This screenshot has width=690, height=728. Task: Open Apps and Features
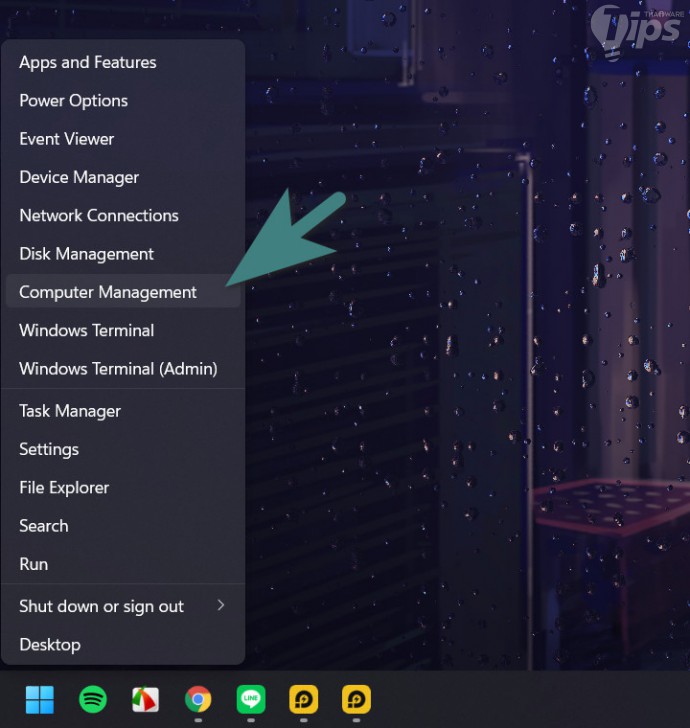click(x=123, y=62)
